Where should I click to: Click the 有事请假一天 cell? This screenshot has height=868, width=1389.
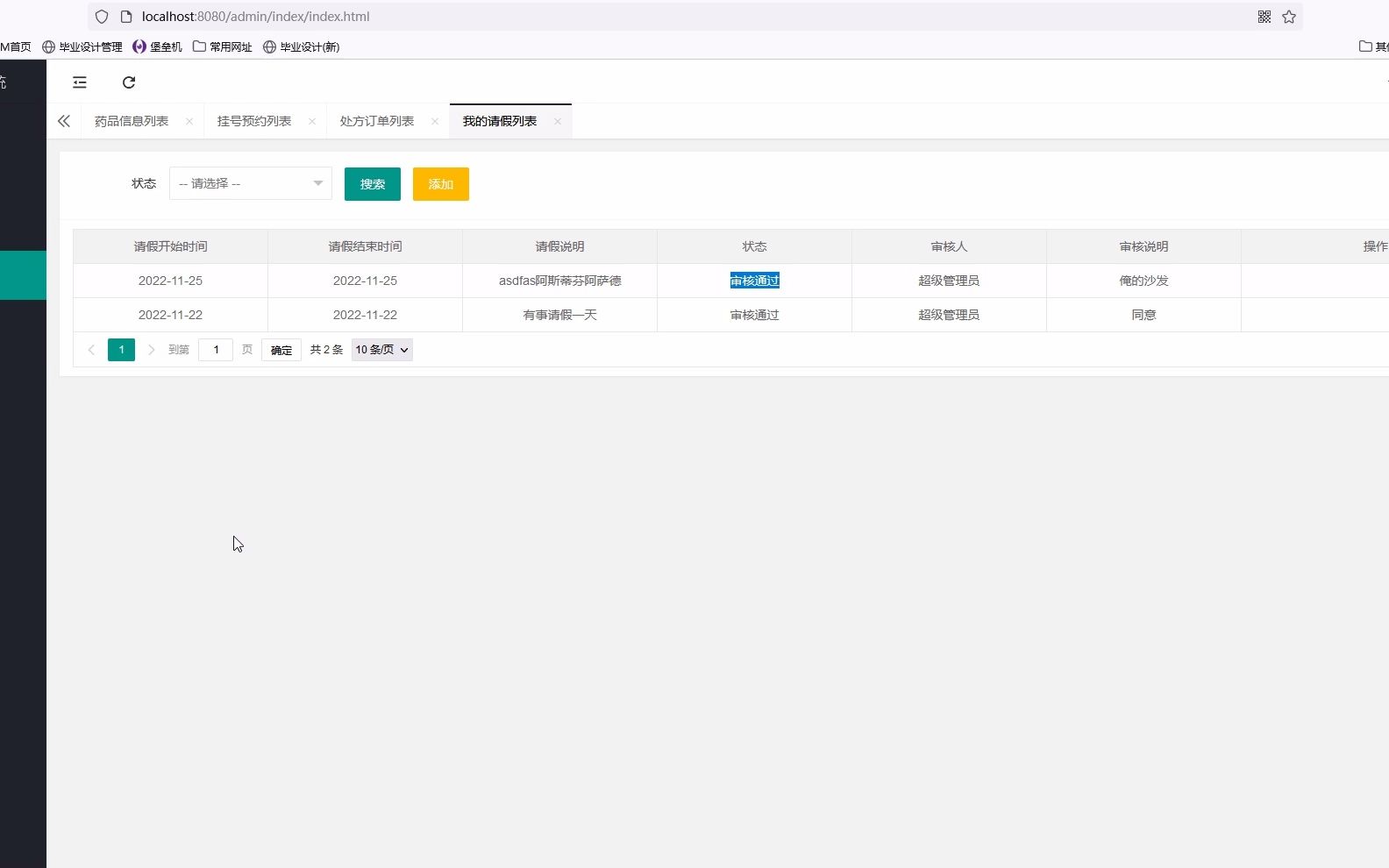point(560,315)
